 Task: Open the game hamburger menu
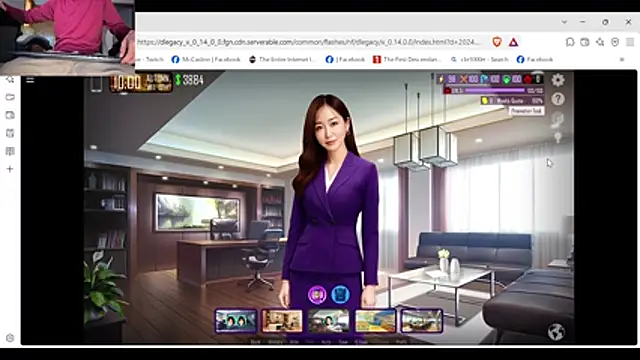[30, 80]
